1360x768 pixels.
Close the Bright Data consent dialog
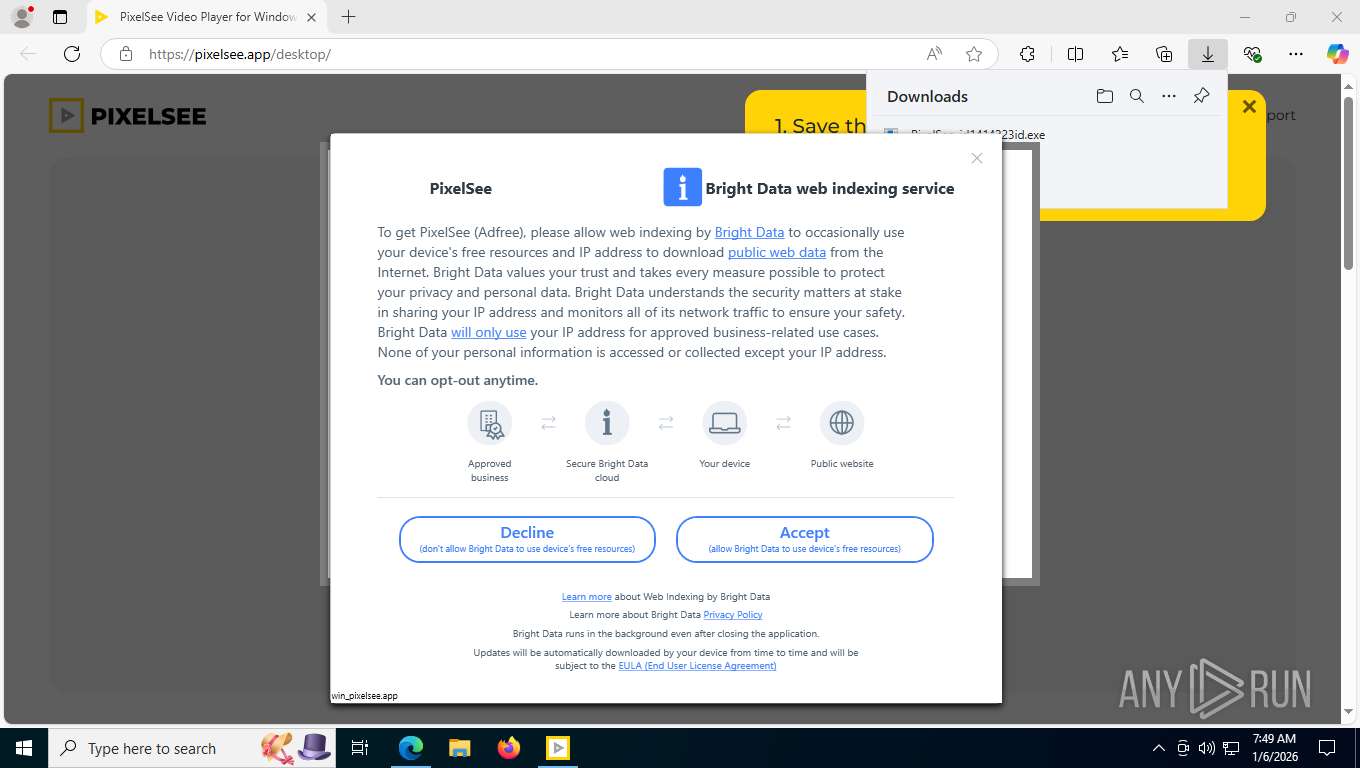(977, 158)
